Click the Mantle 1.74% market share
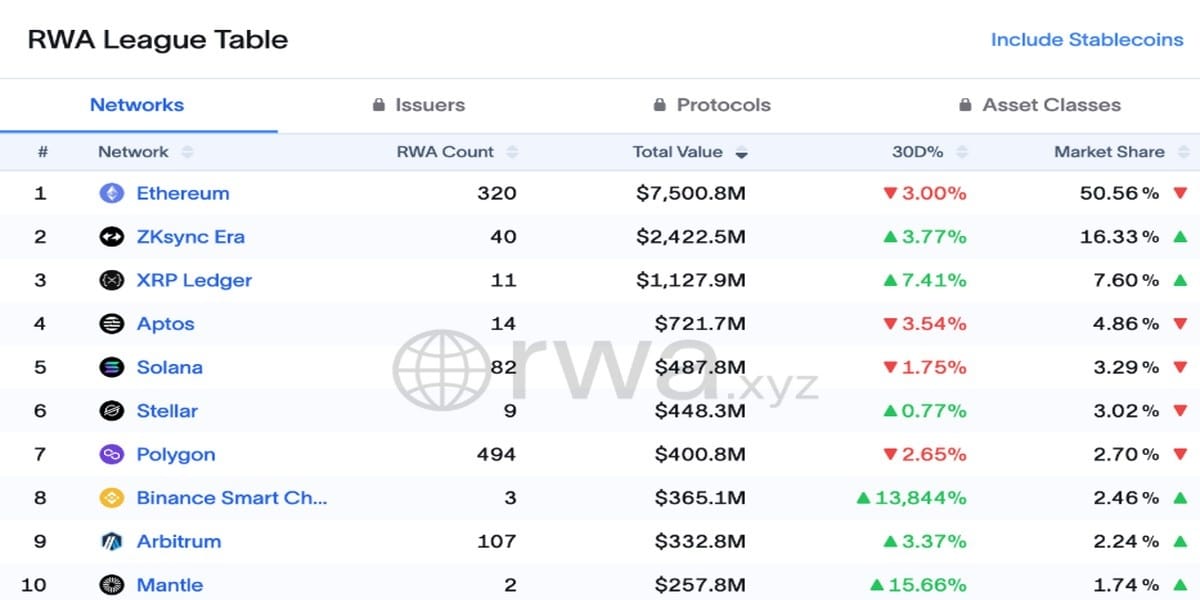The height and width of the screenshot is (600, 1200). click(1126, 585)
